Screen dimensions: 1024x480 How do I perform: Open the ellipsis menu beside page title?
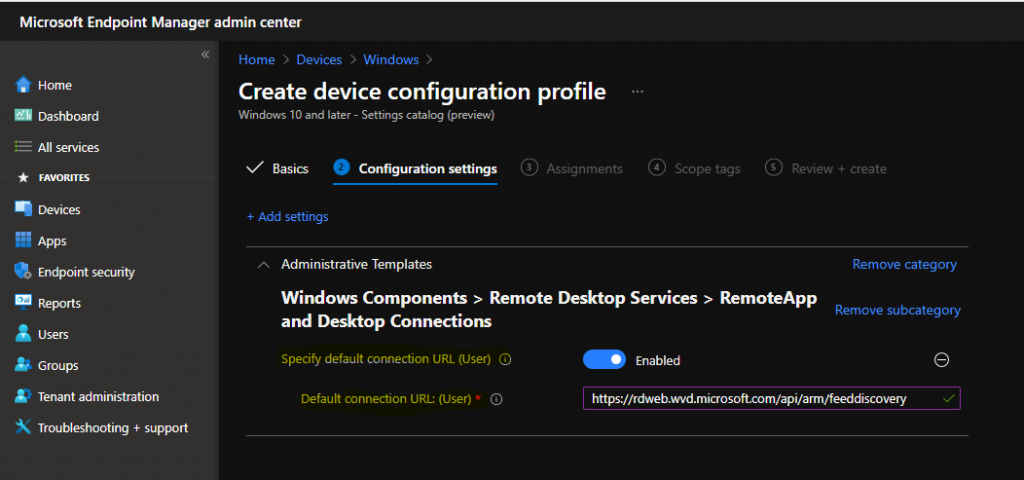(x=637, y=92)
